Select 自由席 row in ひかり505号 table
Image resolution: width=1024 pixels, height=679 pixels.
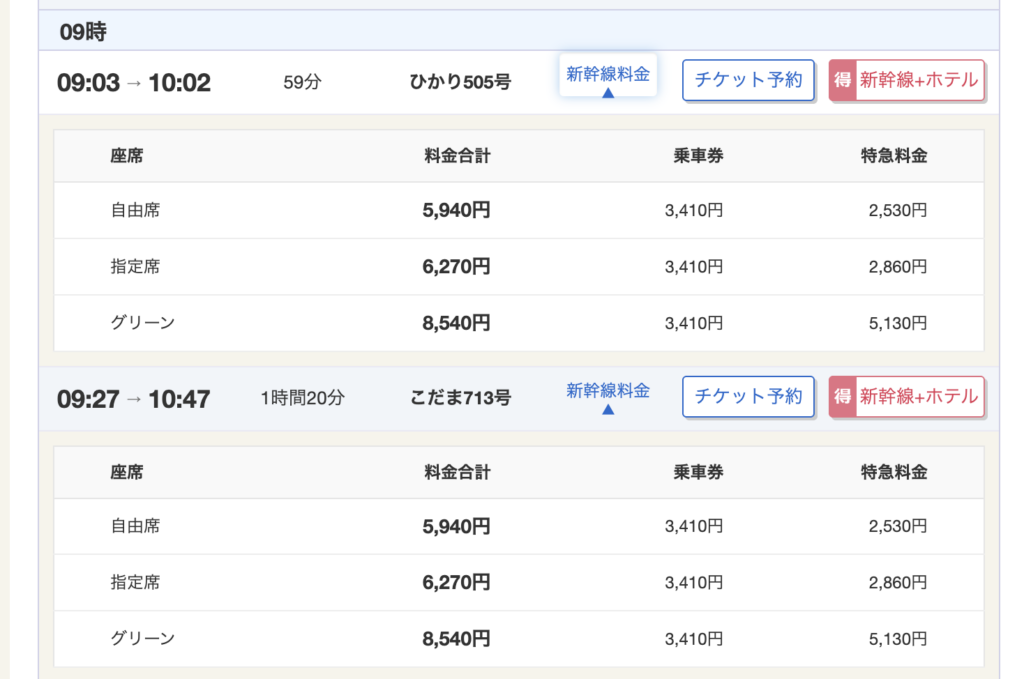(x=519, y=210)
